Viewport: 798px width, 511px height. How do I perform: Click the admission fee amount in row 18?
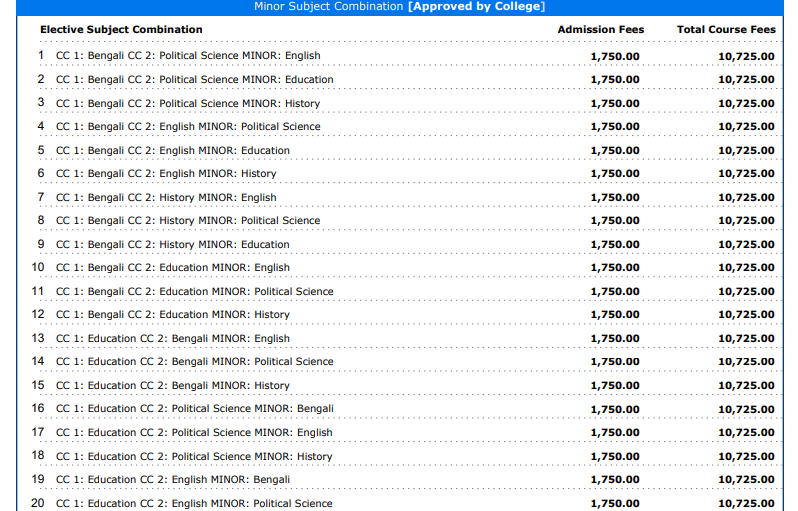coord(615,457)
